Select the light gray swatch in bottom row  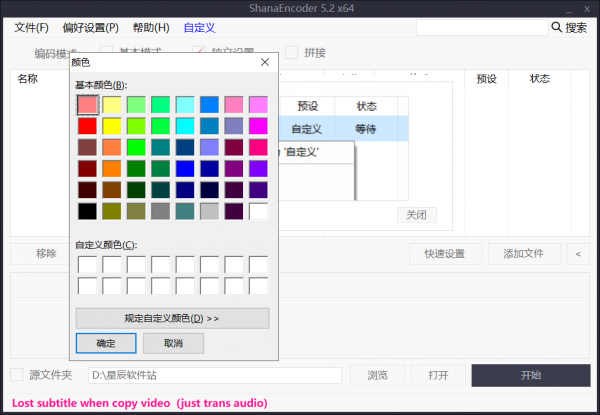[x=209, y=211]
